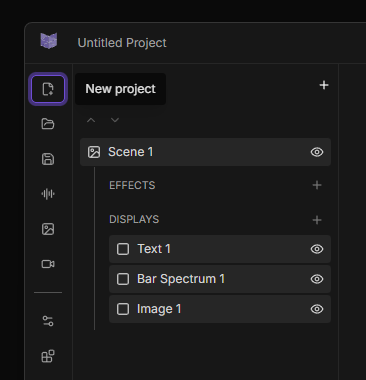Click the sidebar image icon below waveform
This screenshot has height=380, width=366.
pyautogui.click(x=48, y=229)
